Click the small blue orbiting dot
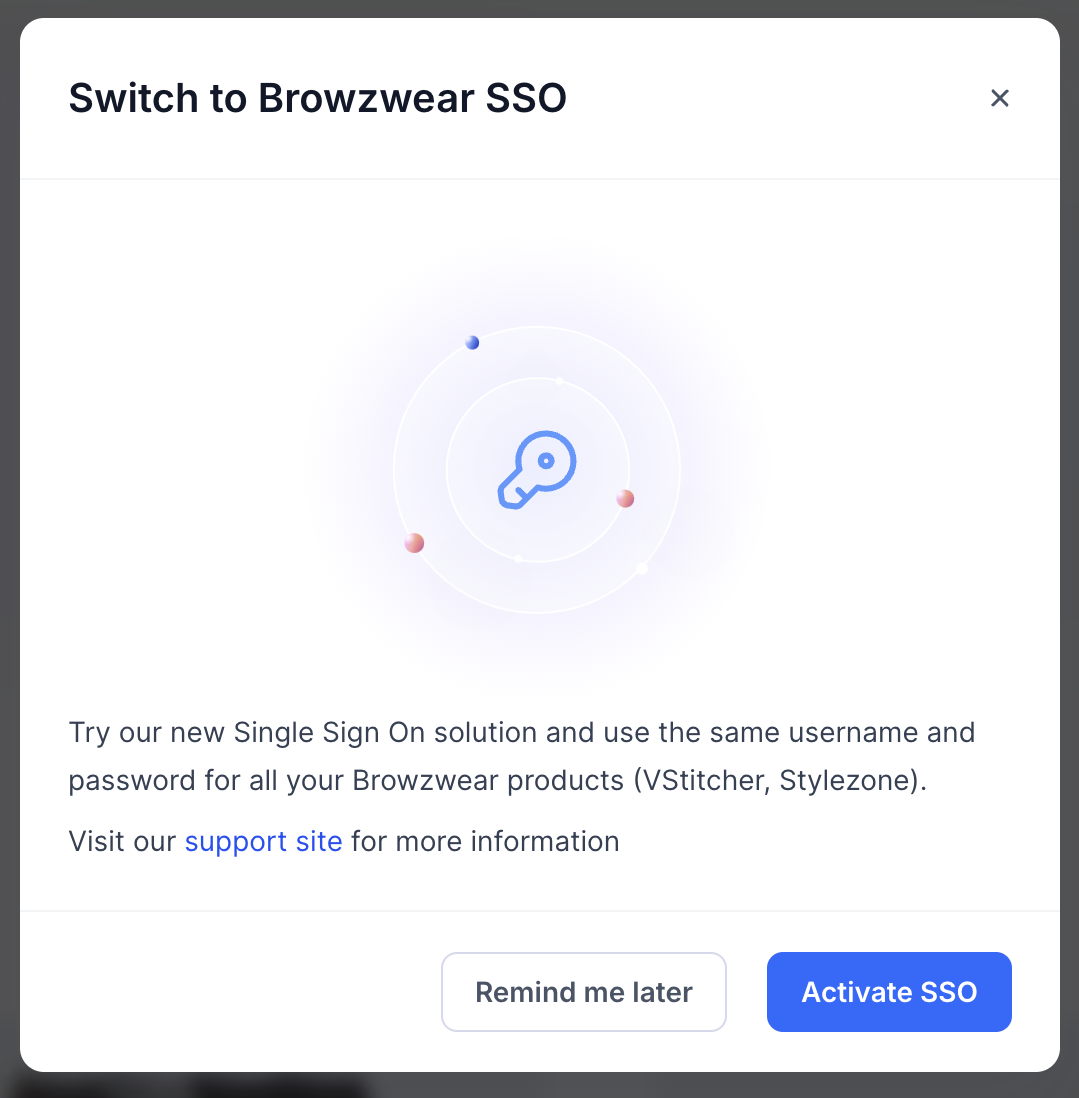The height and width of the screenshot is (1098, 1079). pos(473,342)
